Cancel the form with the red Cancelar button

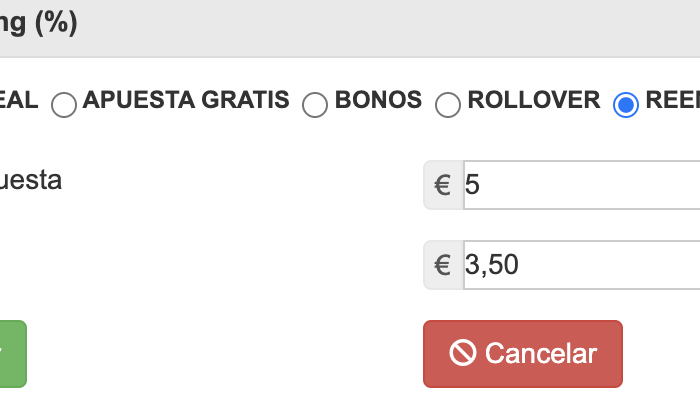click(523, 354)
